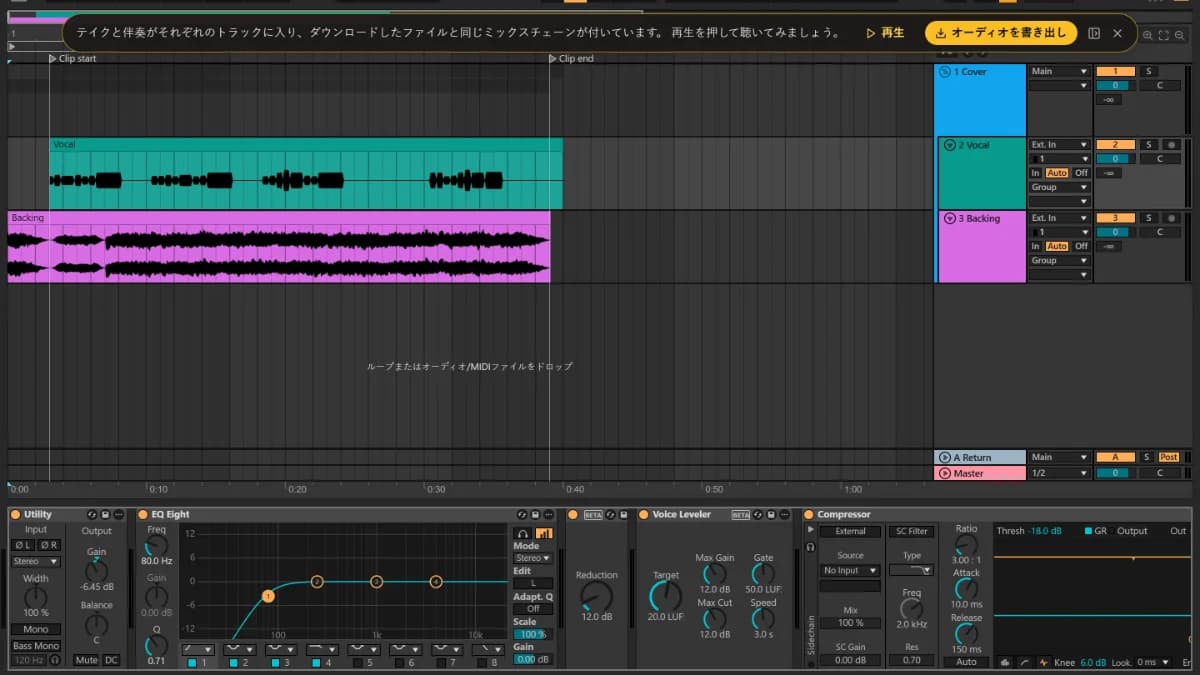Viewport: 1200px width, 675px height.
Task: Open EQ Eight Mode Stereo dropdown
Action: pos(533,557)
